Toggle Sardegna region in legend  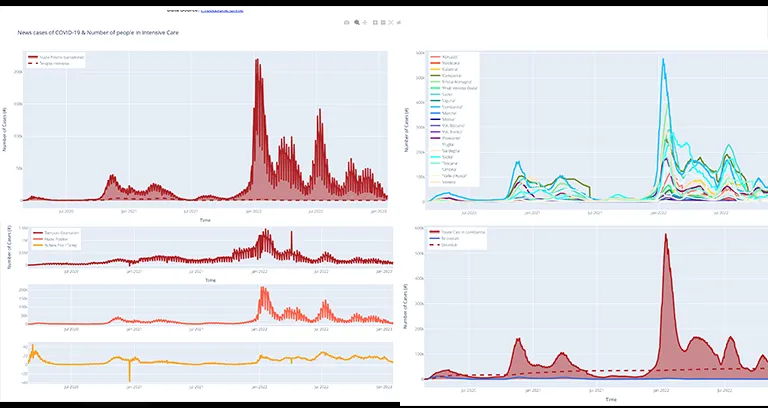click(444, 151)
